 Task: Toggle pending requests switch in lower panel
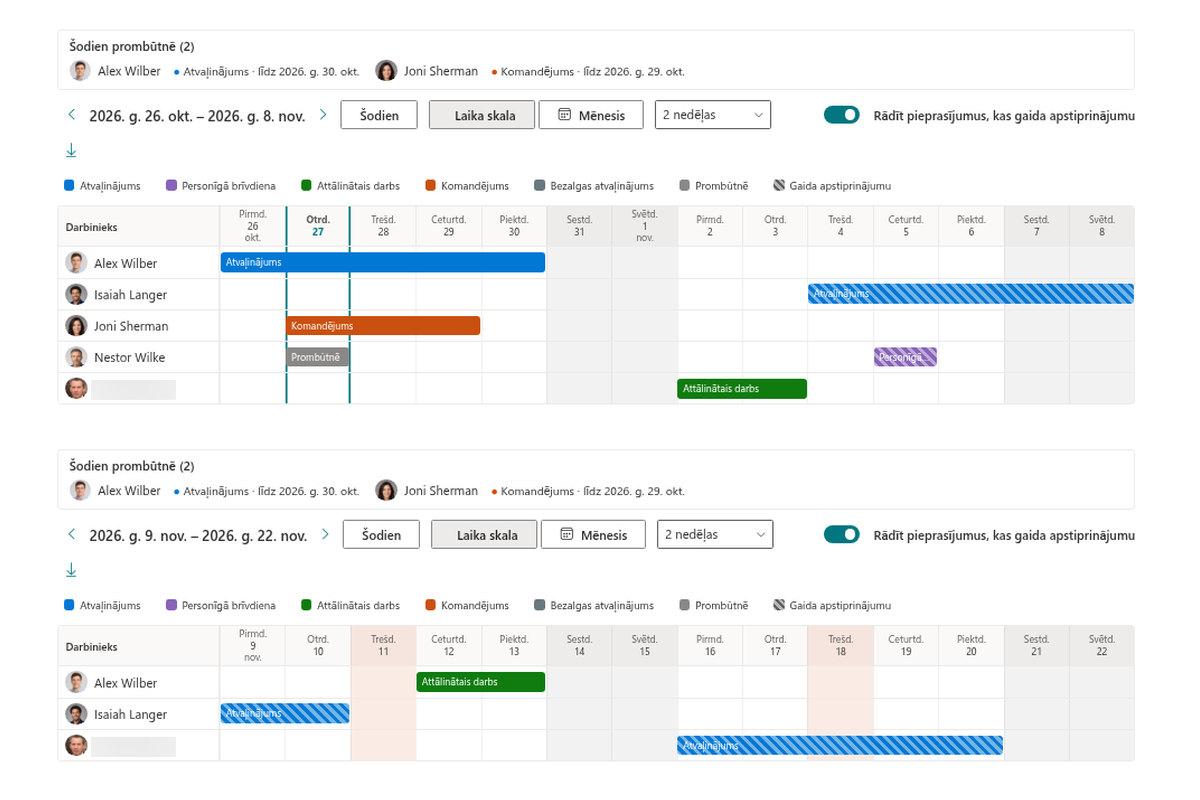842,535
